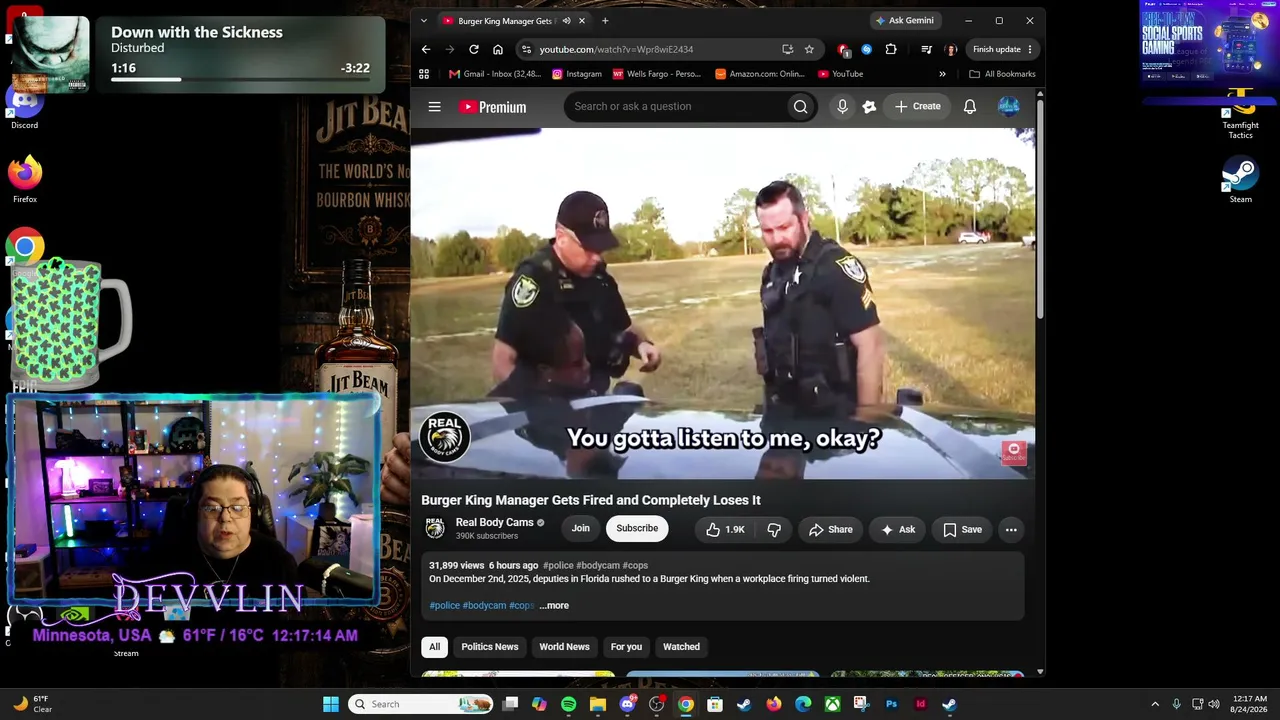
Task: Open Photoshop from the taskbar
Action: click(891, 704)
